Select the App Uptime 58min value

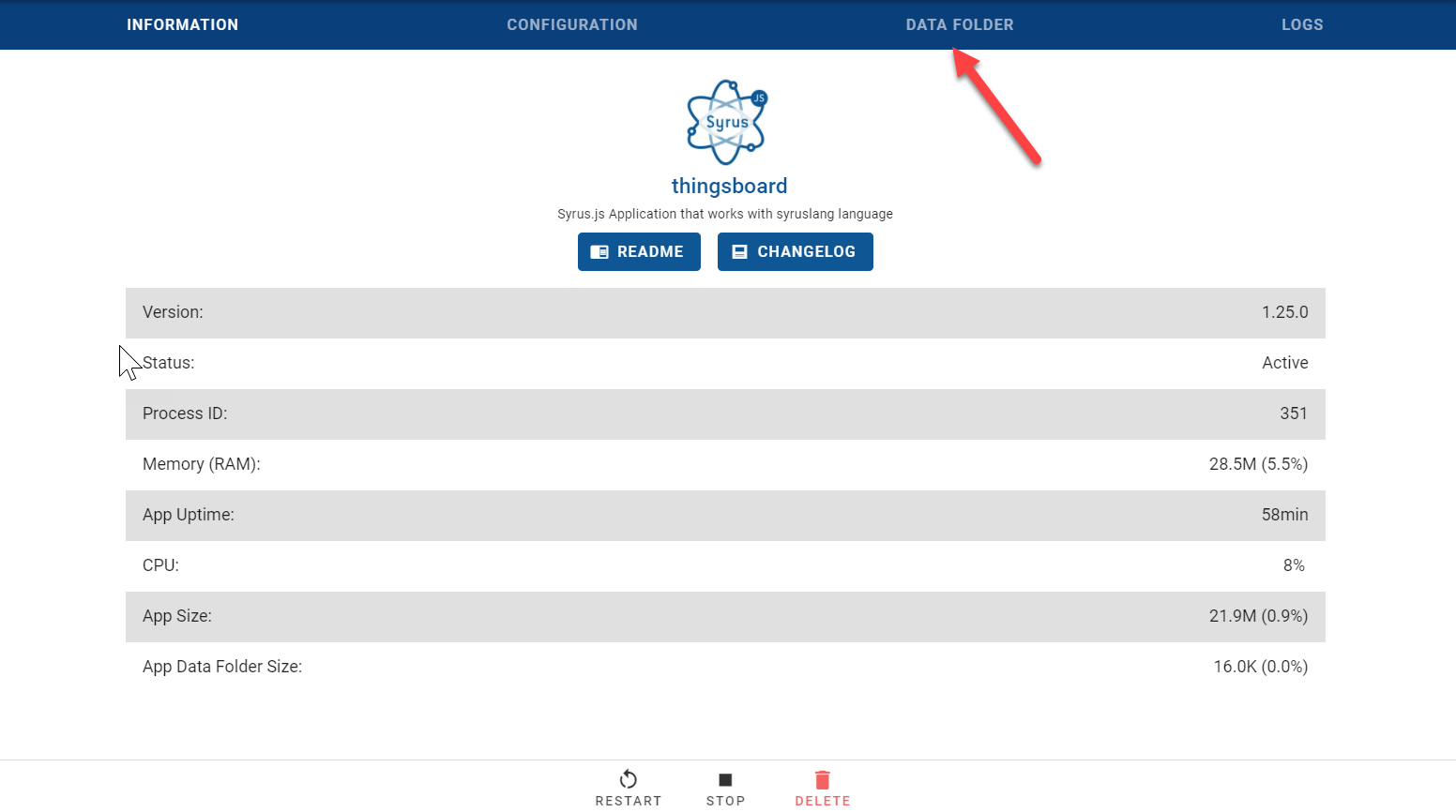point(1284,515)
